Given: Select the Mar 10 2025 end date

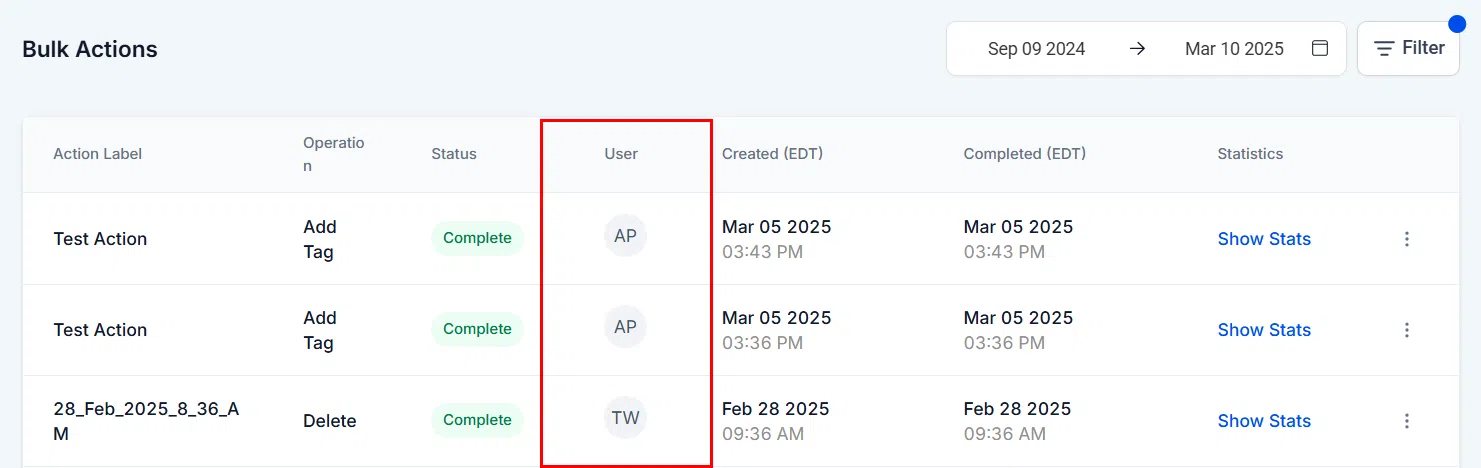Looking at the screenshot, I should point(1234,48).
